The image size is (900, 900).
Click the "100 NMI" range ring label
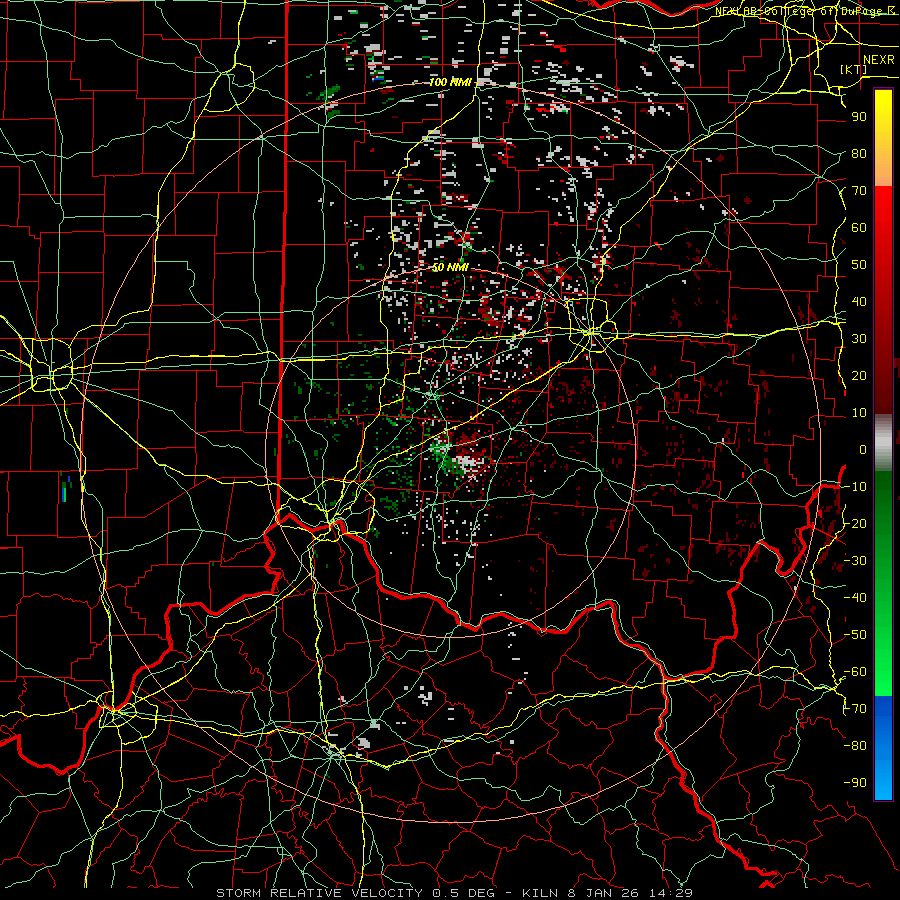click(x=450, y=82)
